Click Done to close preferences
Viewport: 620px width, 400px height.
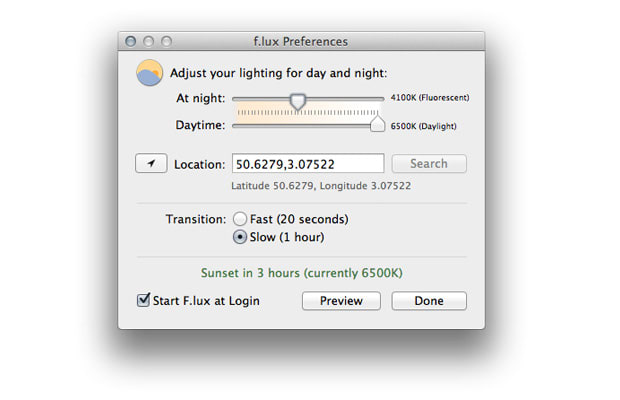[x=429, y=301]
